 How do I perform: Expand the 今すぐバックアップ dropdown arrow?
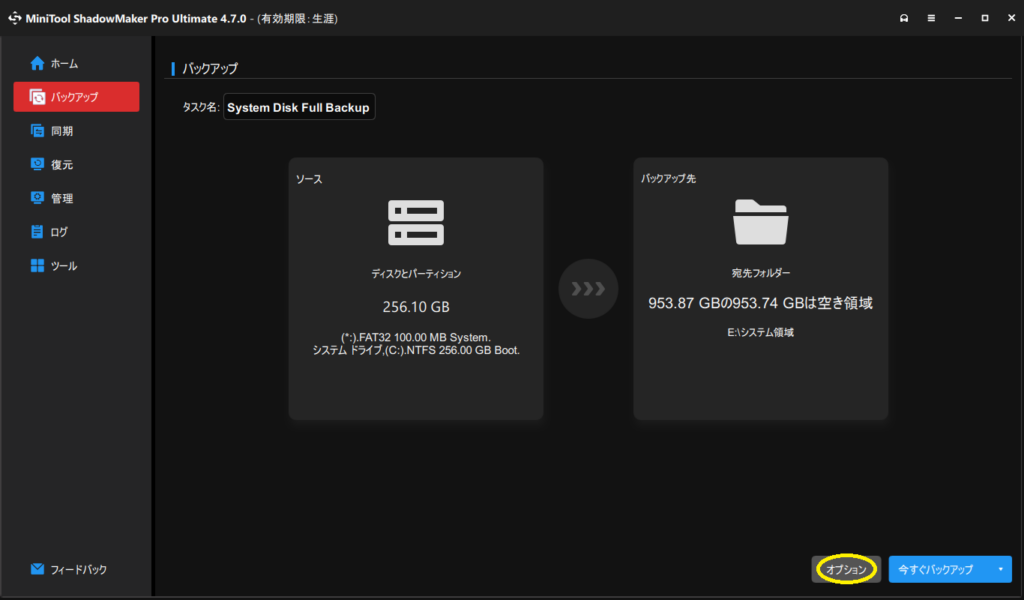(x=1000, y=569)
